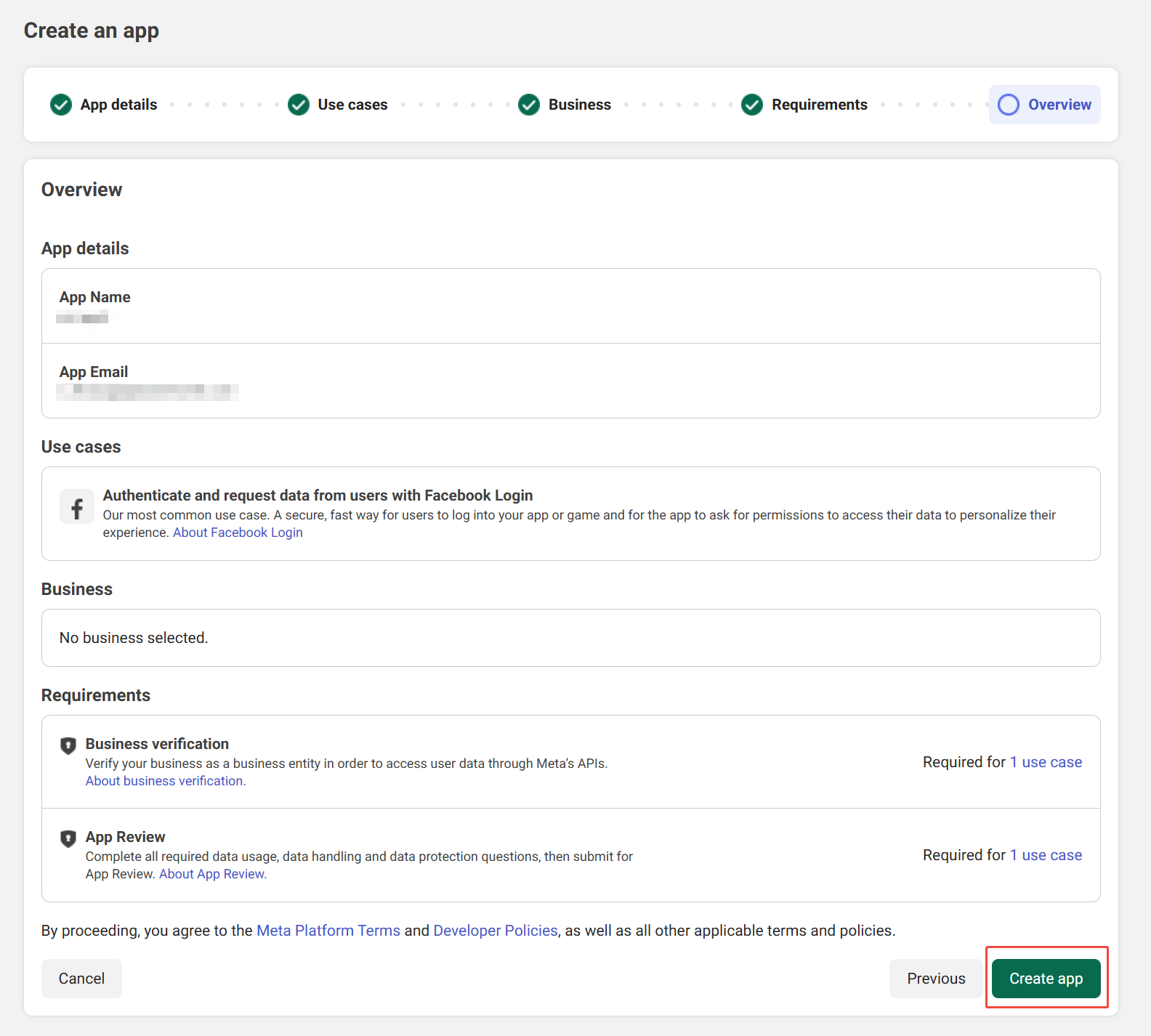The height and width of the screenshot is (1036, 1151).
Task: Click the green checkmark beside Requirements step
Action: tap(752, 105)
